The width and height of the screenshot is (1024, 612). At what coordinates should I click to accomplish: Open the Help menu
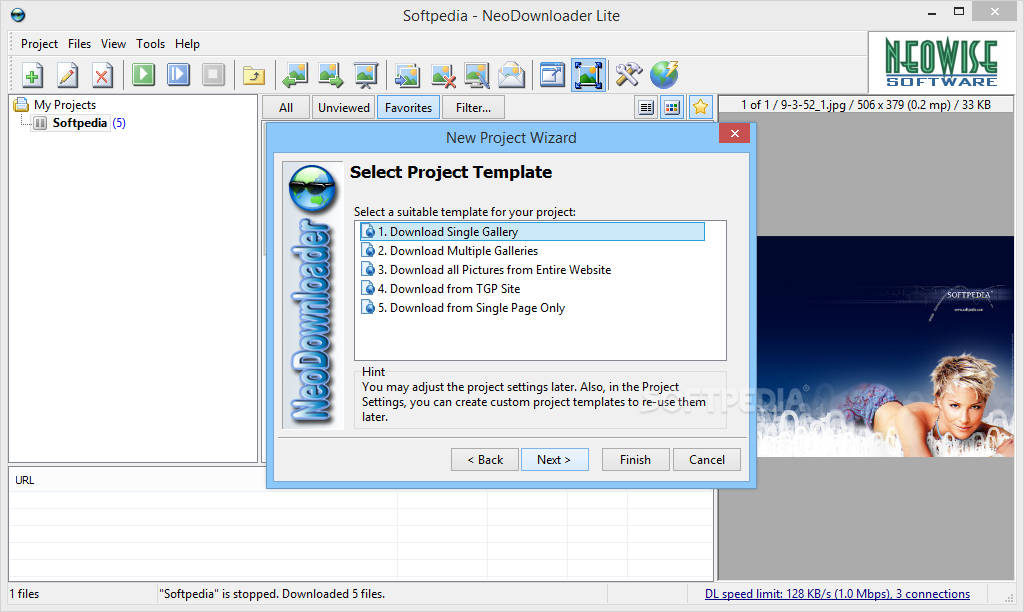(x=187, y=44)
